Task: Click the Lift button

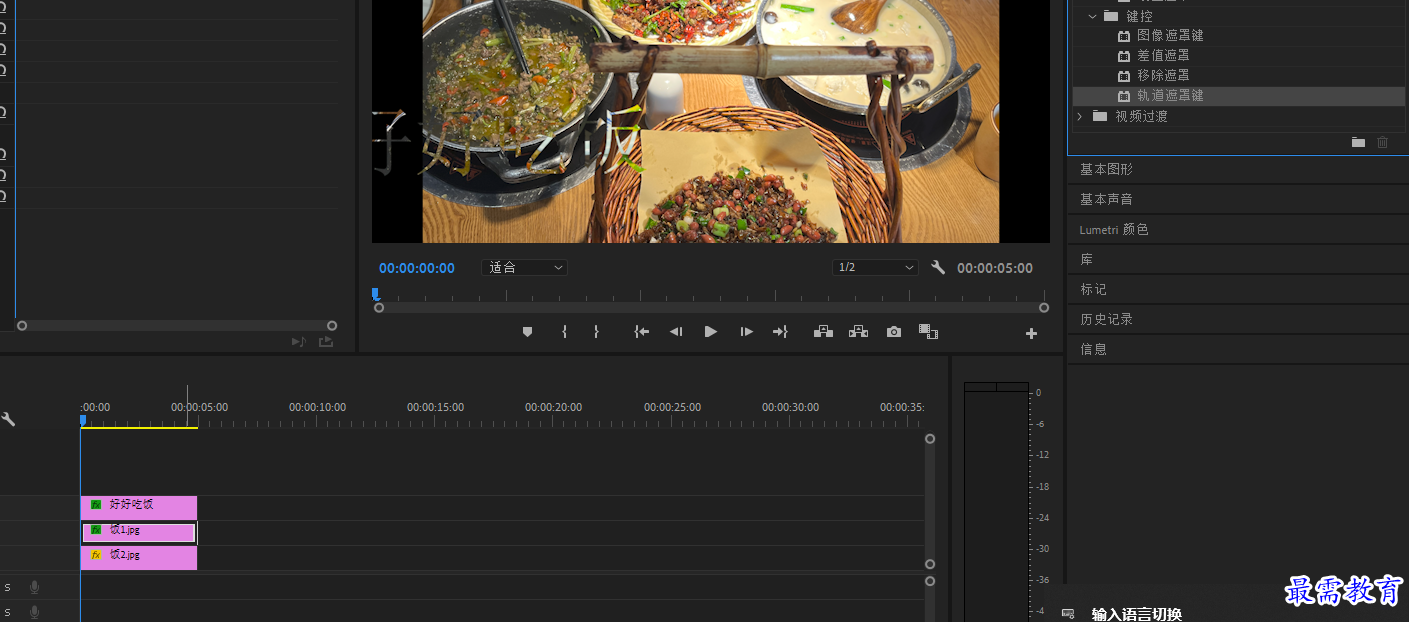Action: pyautogui.click(x=823, y=332)
